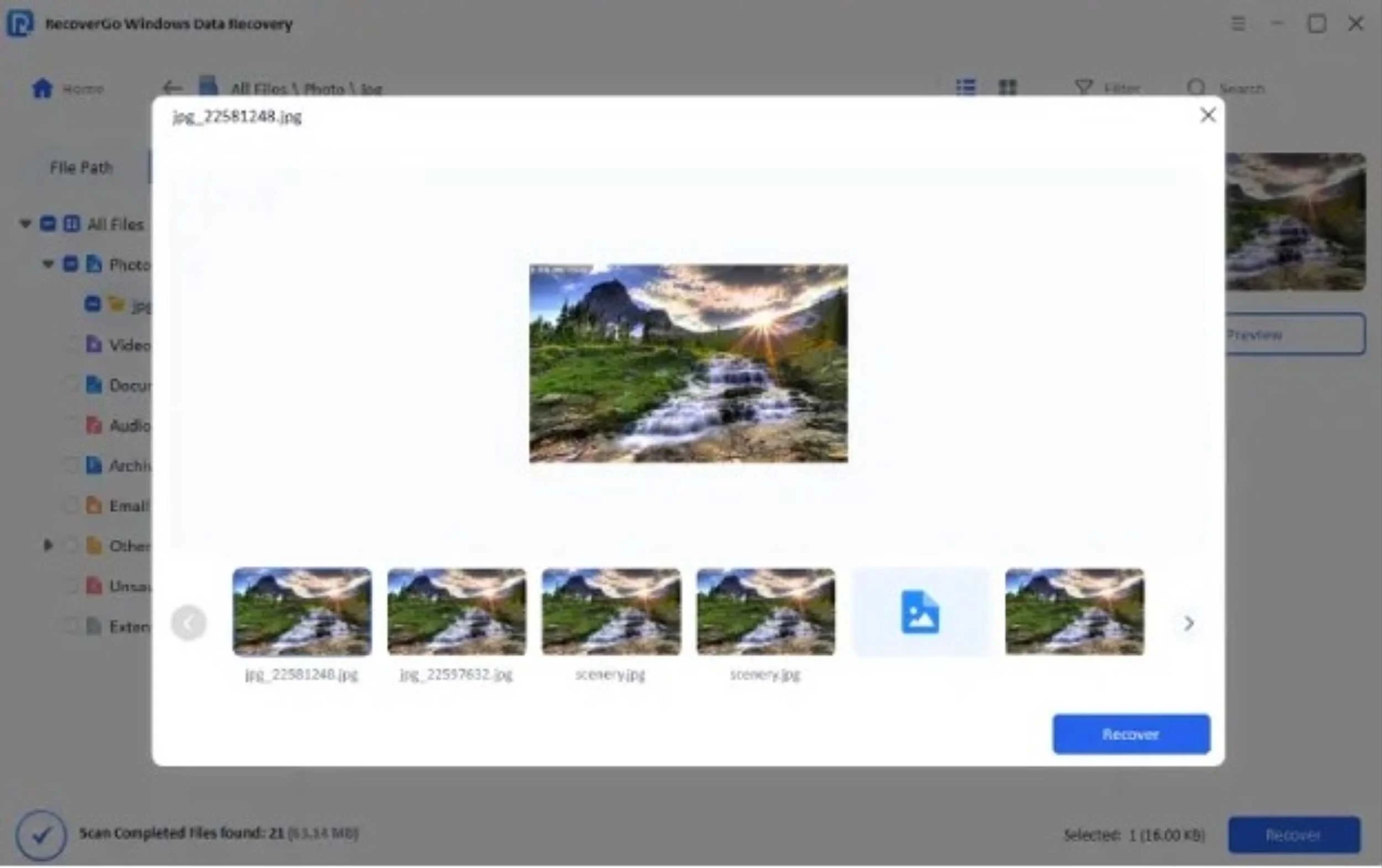Toggle the Email category checkbox
1382x868 pixels.
click(71, 505)
